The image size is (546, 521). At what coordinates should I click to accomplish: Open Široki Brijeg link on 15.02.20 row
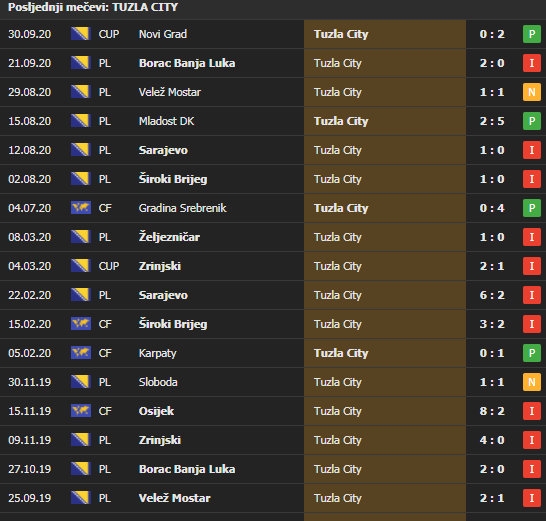tap(173, 324)
